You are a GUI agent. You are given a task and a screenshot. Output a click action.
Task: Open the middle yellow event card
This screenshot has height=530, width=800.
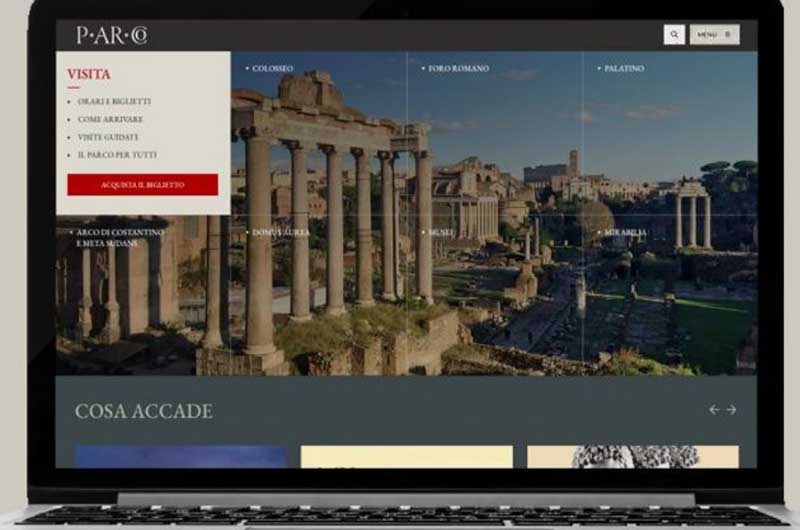pyautogui.click(x=406, y=457)
